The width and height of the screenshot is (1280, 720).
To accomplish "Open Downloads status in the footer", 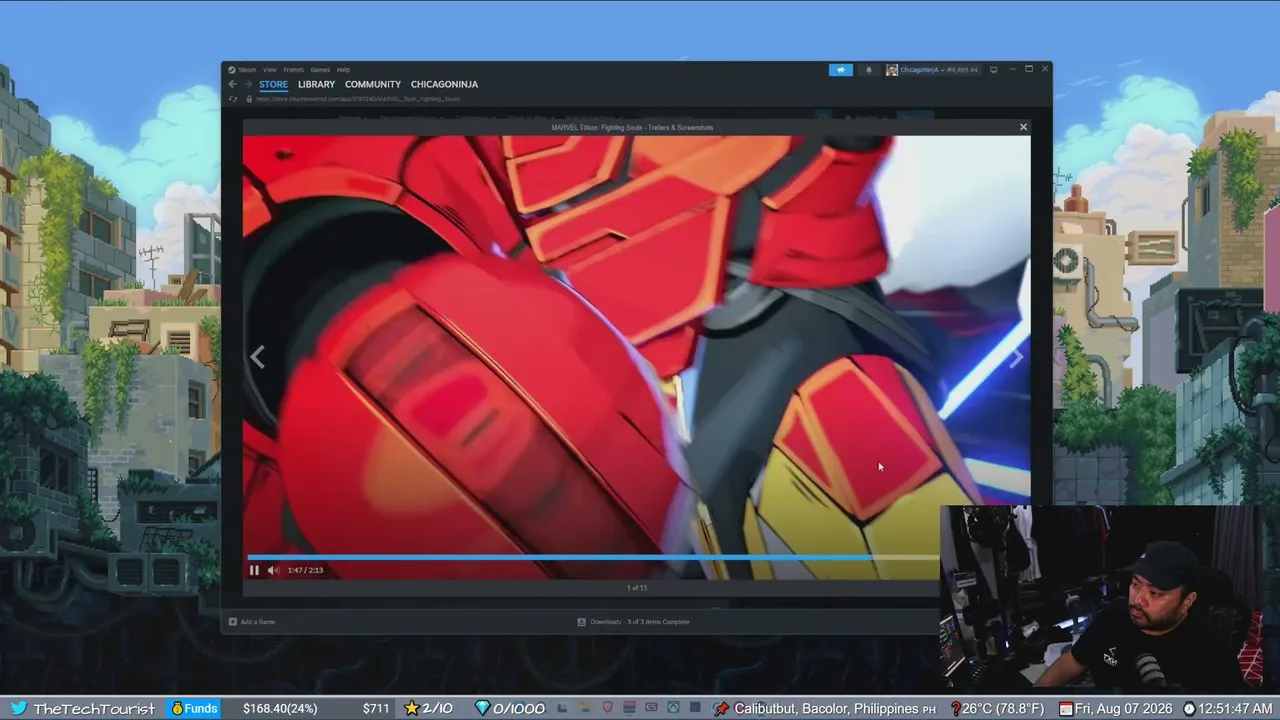I will coord(633,622).
